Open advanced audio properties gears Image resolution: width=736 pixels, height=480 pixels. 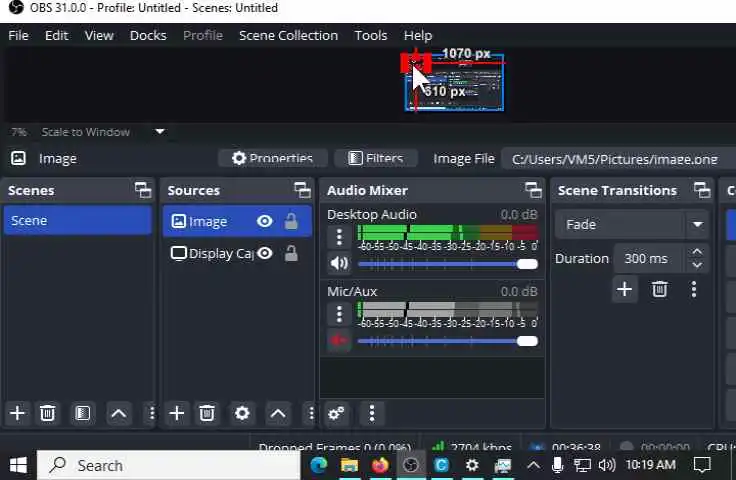point(336,413)
